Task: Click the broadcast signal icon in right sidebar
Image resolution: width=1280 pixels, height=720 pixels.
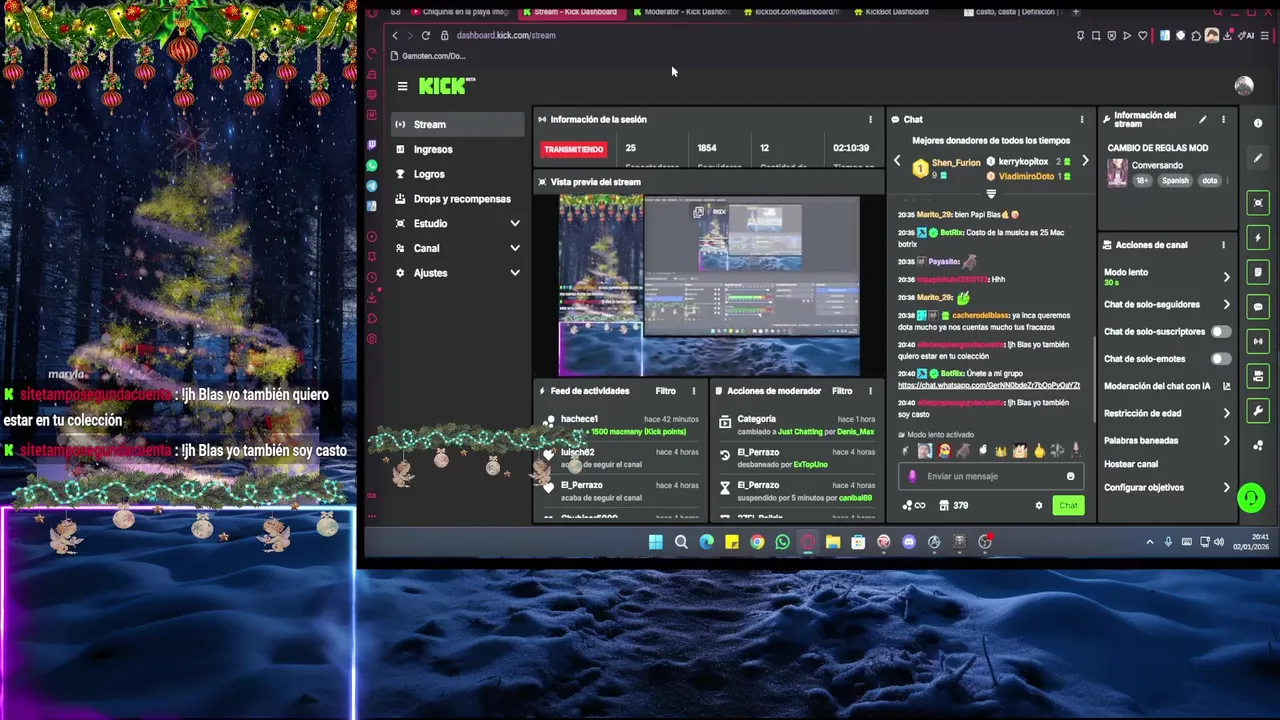Action: (1258, 341)
